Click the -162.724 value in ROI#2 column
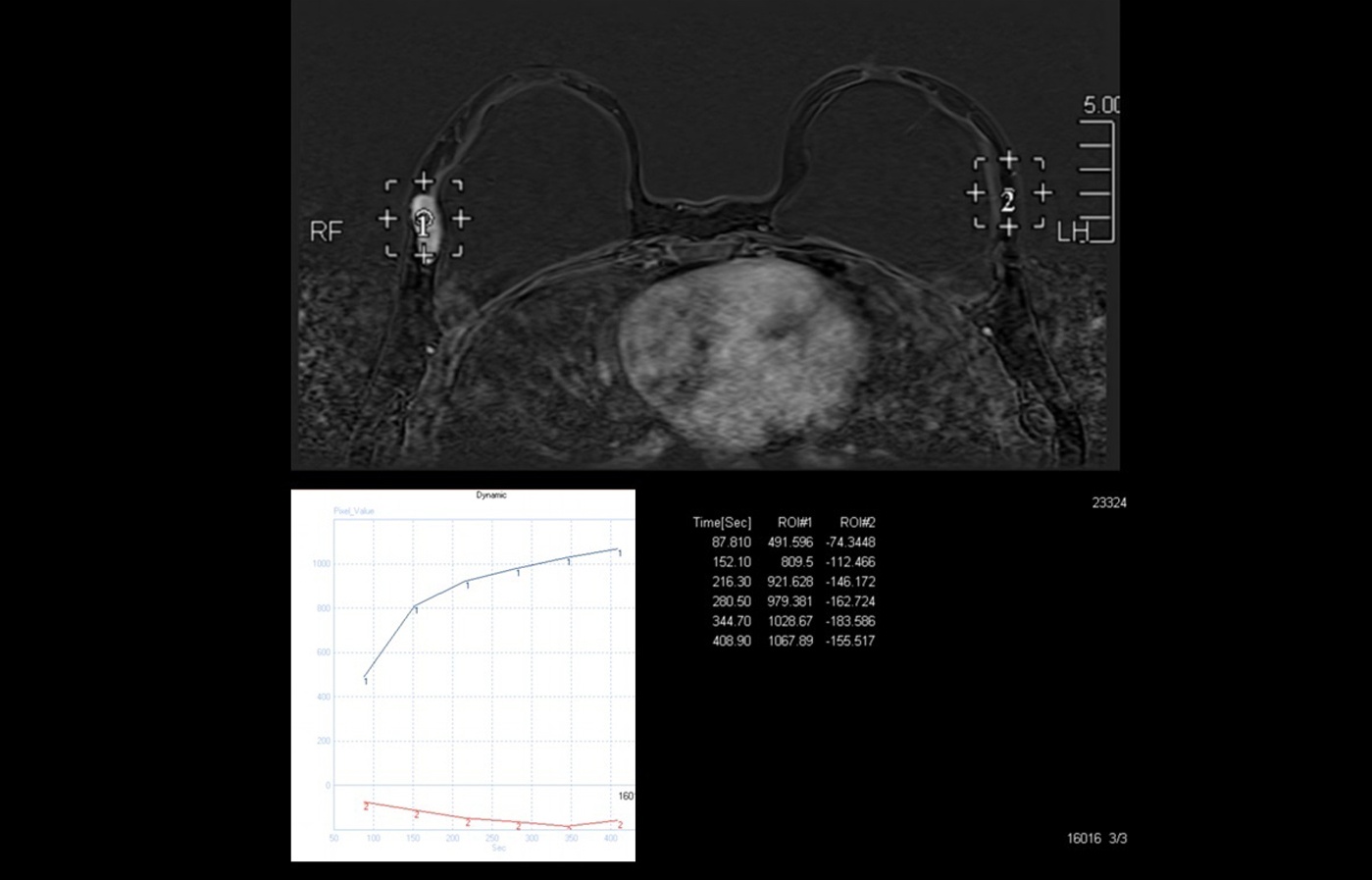 pos(850,601)
